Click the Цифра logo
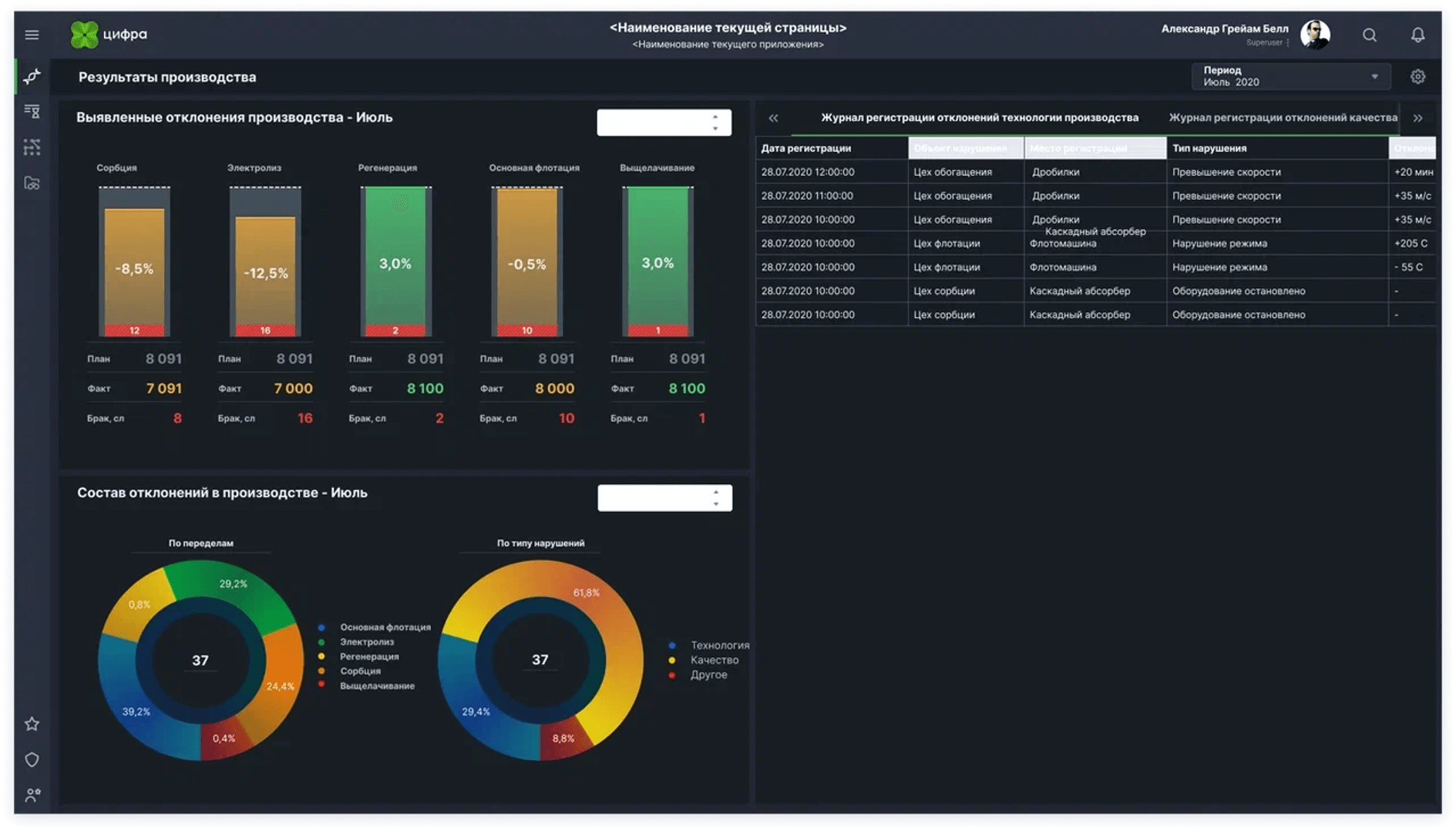 tap(109, 34)
